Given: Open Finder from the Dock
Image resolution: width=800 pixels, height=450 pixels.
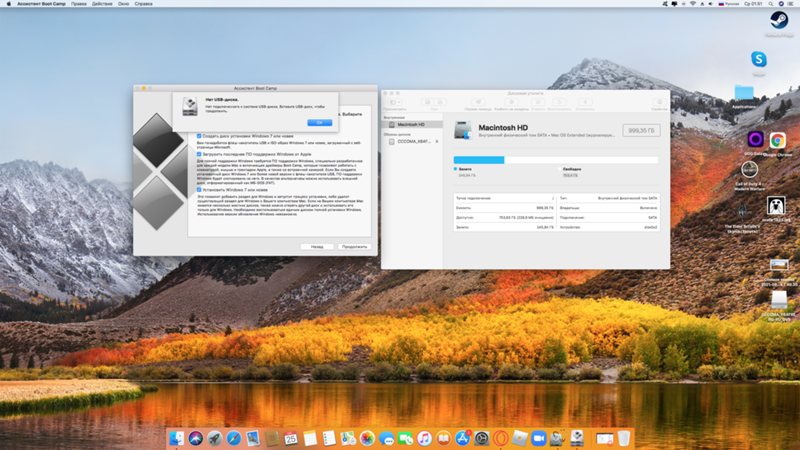Looking at the screenshot, I should point(177,438).
